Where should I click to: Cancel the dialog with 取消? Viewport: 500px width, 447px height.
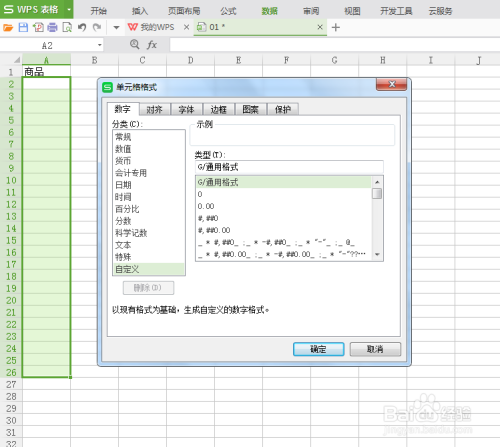click(375, 349)
